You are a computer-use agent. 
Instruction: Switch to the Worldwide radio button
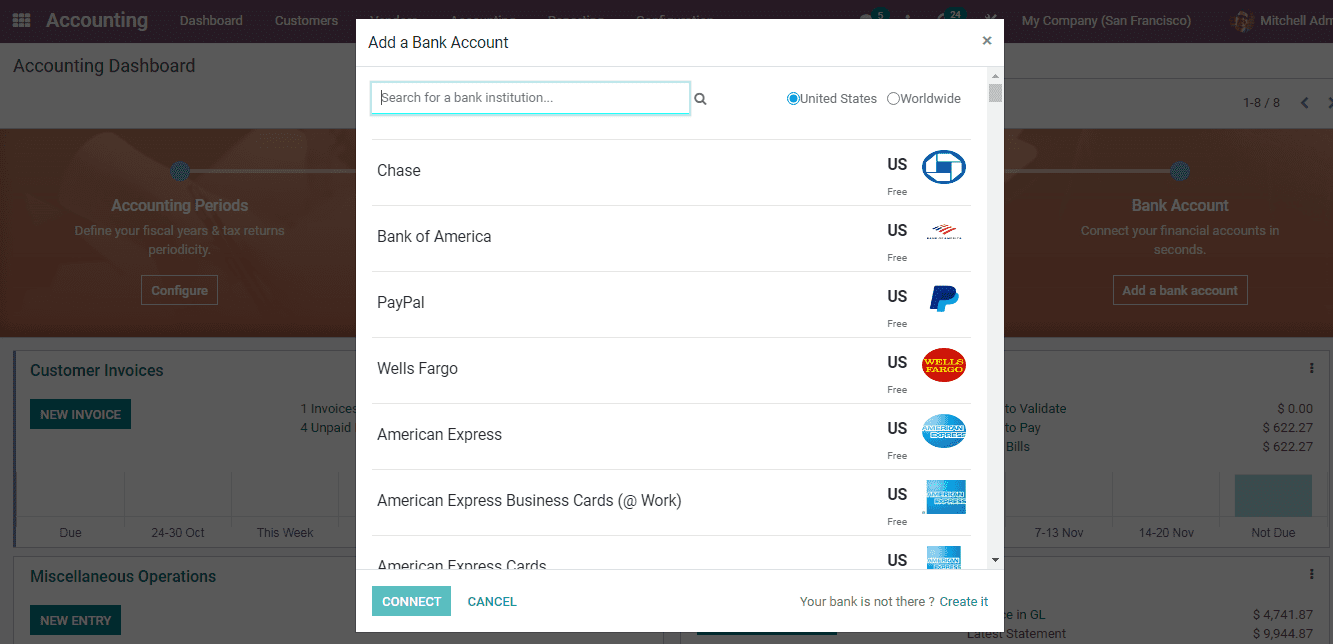[892, 98]
